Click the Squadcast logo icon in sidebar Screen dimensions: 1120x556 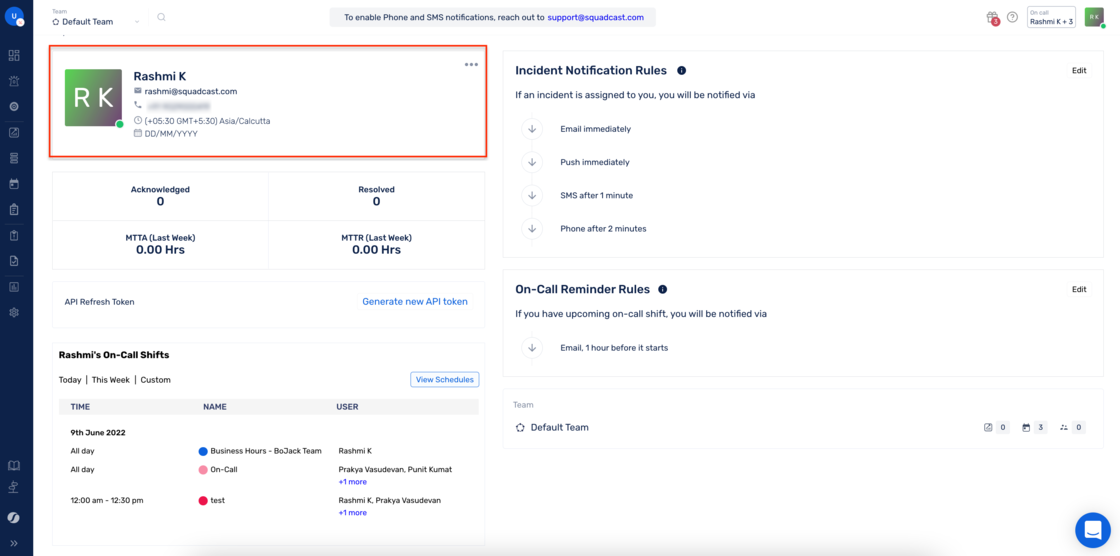click(x=14, y=517)
